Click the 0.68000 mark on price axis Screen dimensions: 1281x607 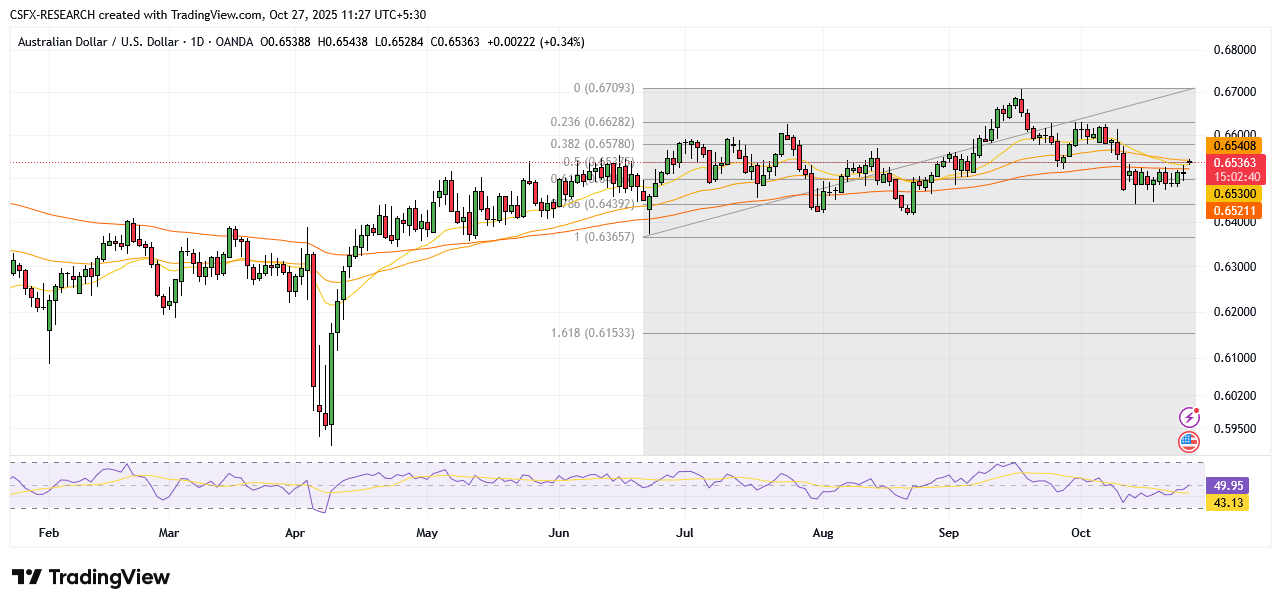click(1234, 49)
